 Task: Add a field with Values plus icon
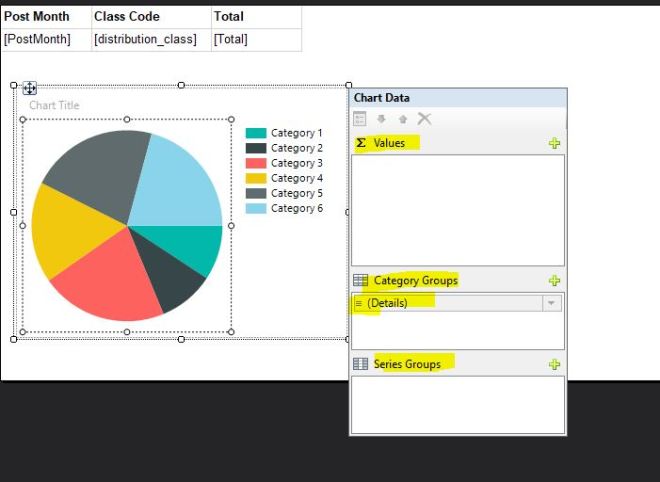click(x=554, y=143)
